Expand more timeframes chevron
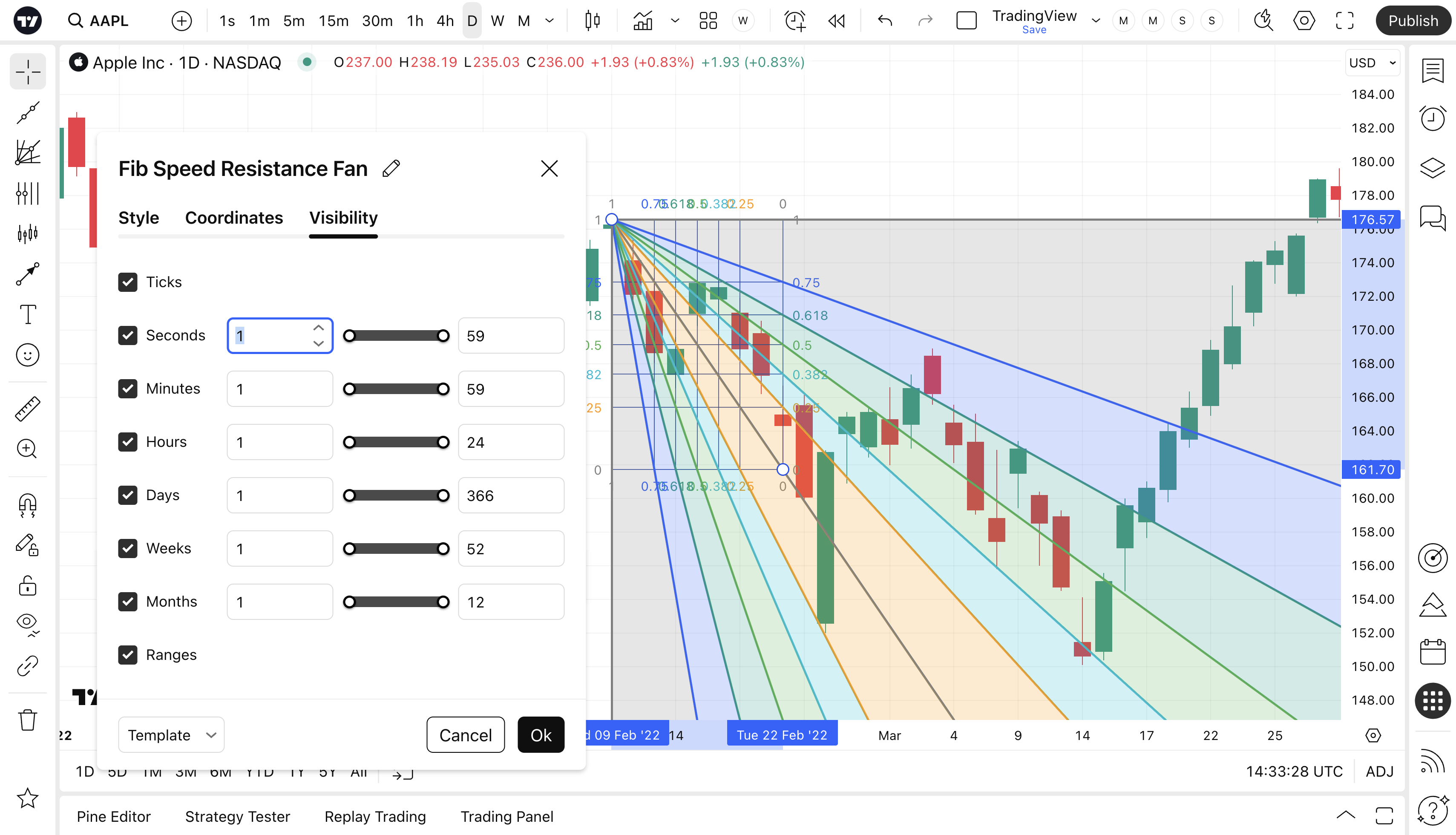The height and width of the screenshot is (835, 1456). point(549,21)
